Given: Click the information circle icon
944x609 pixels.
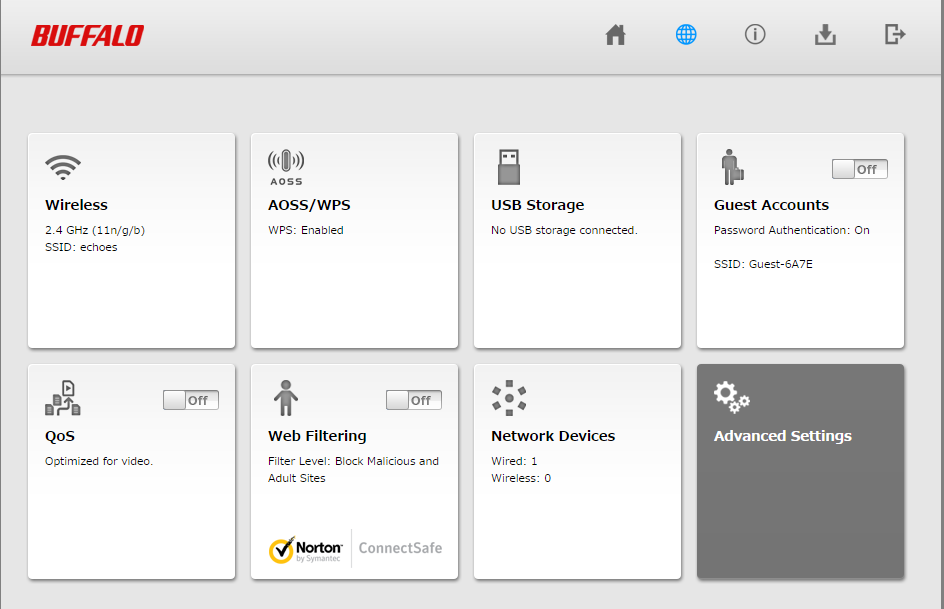Looking at the screenshot, I should (755, 35).
